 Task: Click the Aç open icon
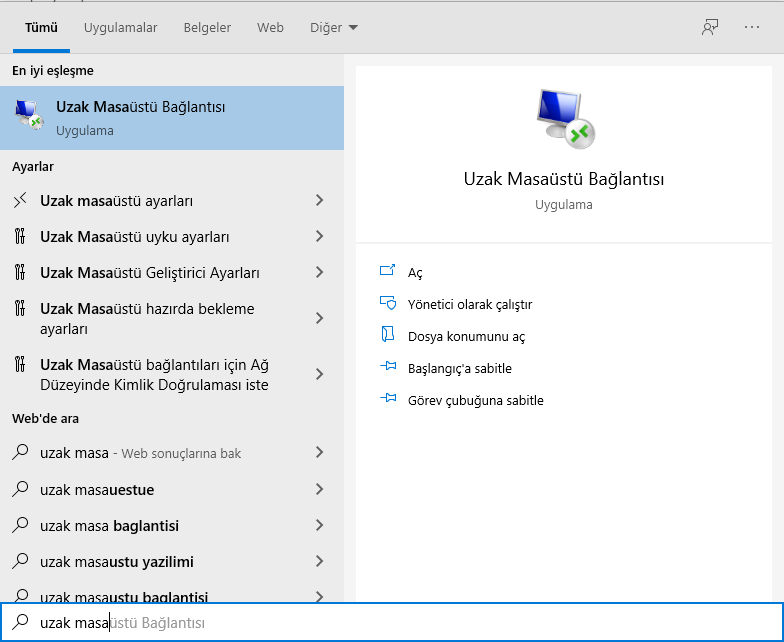tap(388, 272)
